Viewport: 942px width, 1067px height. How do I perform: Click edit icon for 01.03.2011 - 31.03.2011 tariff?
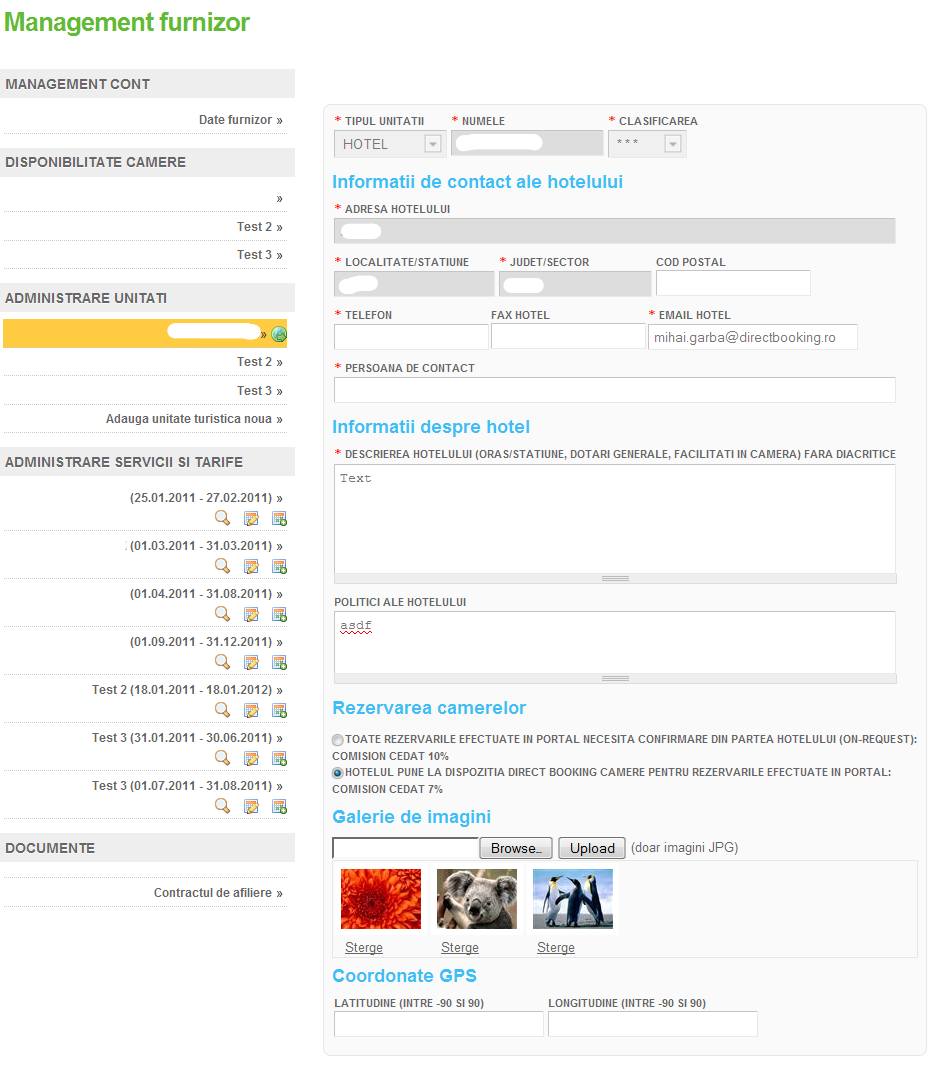pyautogui.click(x=251, y=566)
